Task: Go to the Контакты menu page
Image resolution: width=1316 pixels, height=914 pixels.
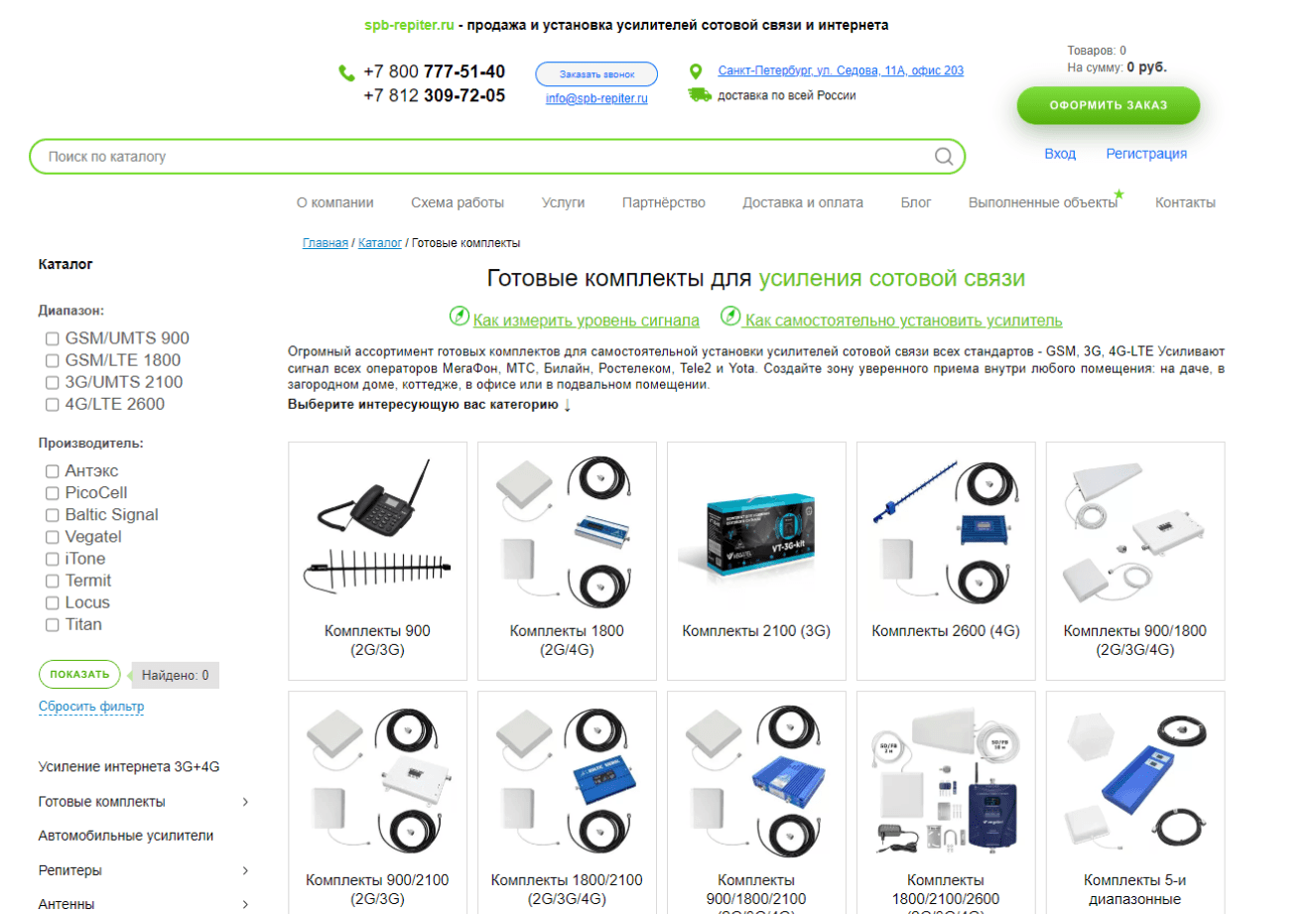Action: point(1185,202)
